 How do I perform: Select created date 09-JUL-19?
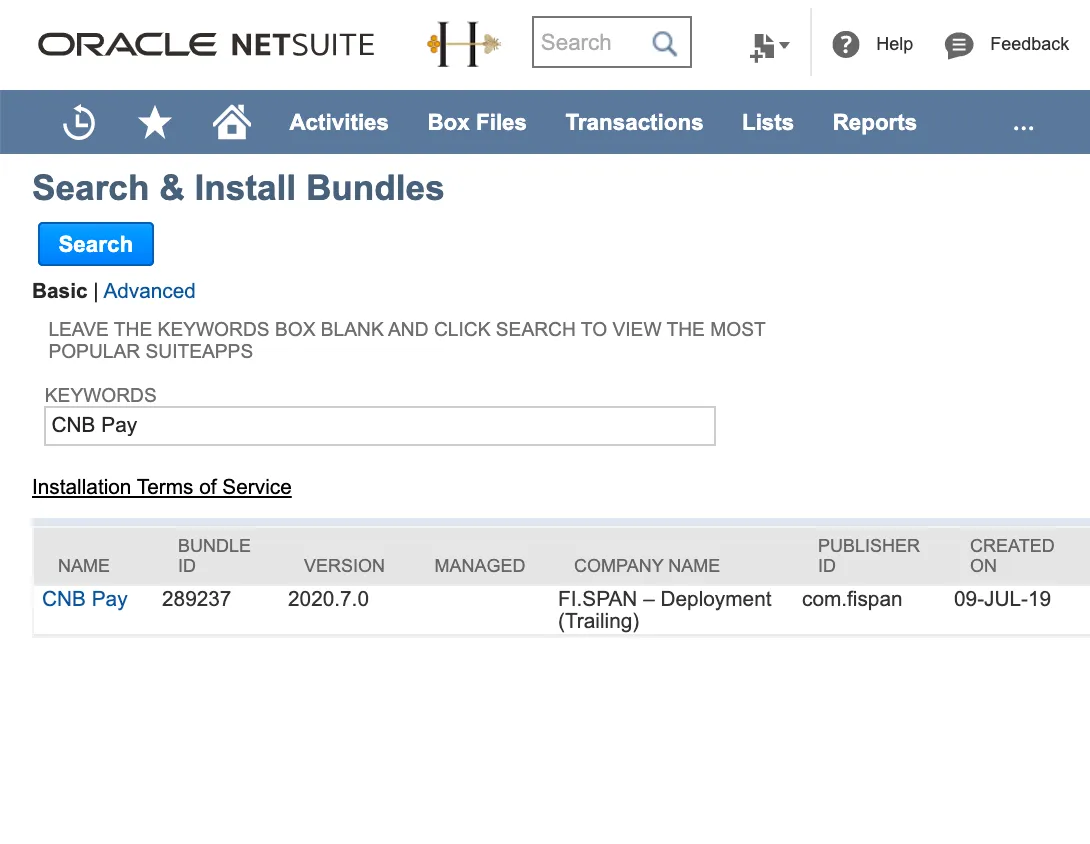click(1002, 599)
